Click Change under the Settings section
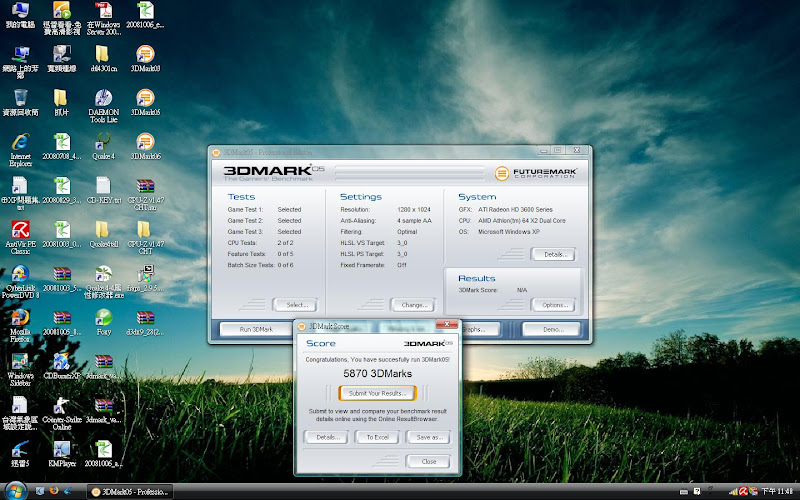Image resolution: width=800 pixels, height=500 pixels. tap(413, 304)
